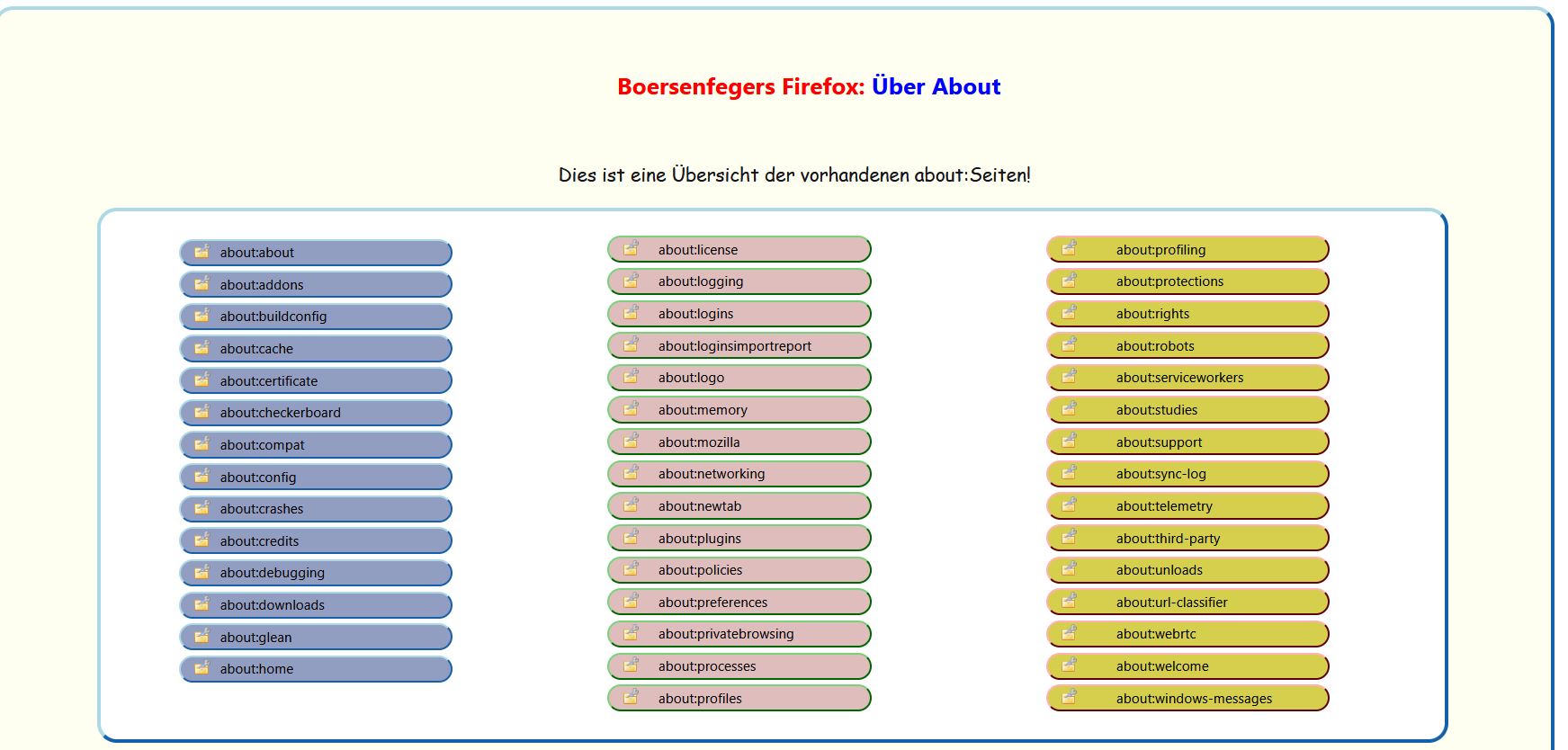
Task: Go to the about:privatebrowsing button
Action: (739, 634)
